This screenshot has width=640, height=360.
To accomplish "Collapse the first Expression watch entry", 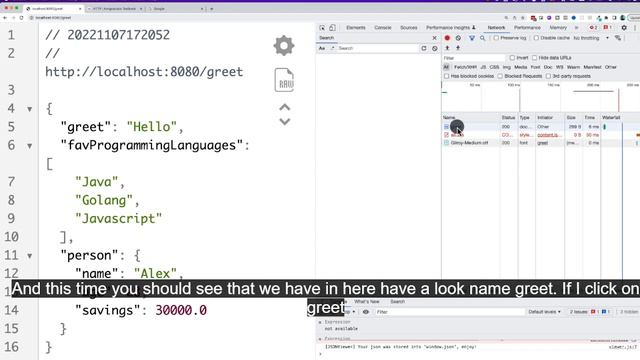I will (x=320, y=322).
